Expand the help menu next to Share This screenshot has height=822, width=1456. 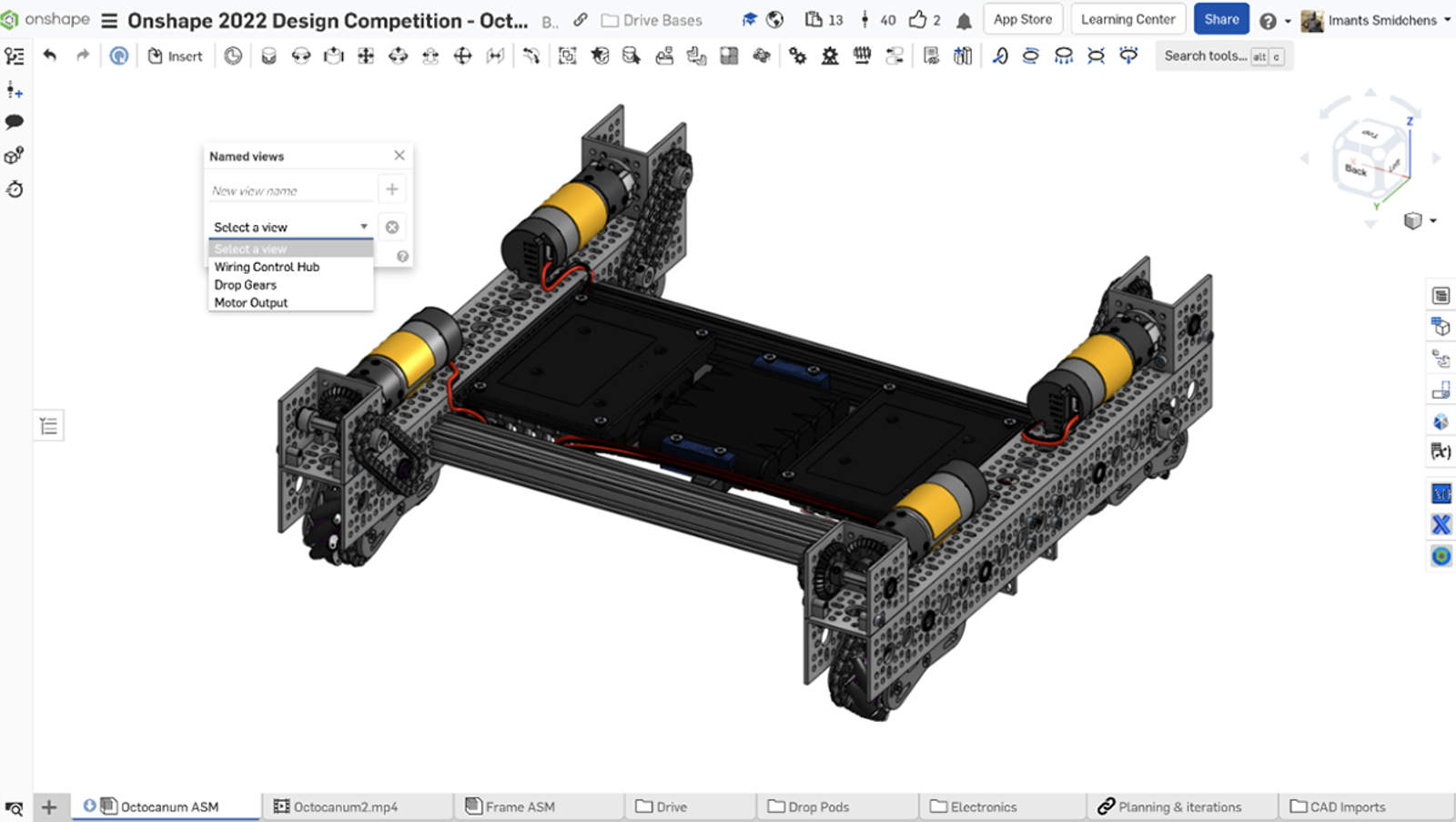click(x=1272, y=19)
